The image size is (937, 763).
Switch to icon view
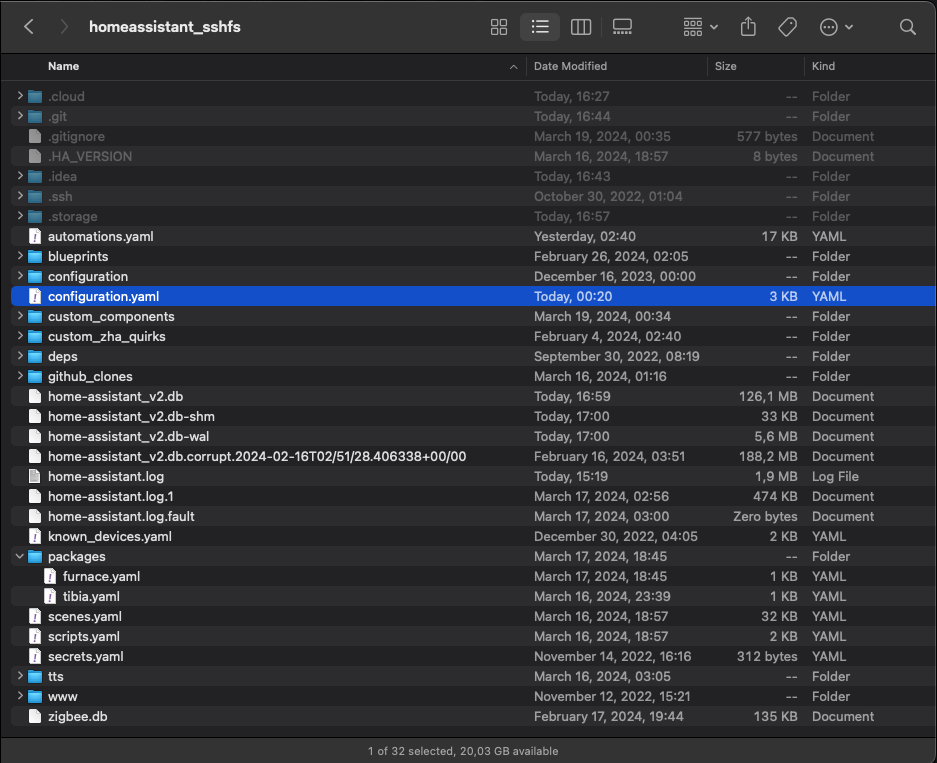499,27
